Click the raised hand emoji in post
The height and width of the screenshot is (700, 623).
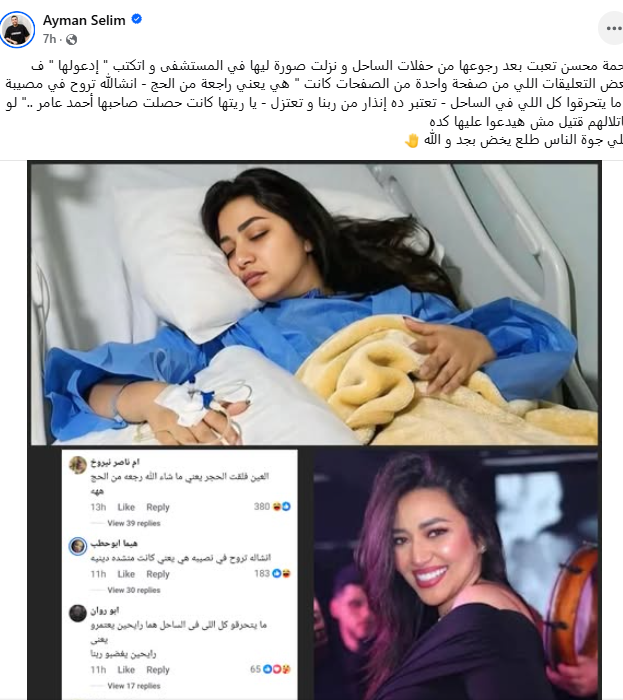pos(411,141)
